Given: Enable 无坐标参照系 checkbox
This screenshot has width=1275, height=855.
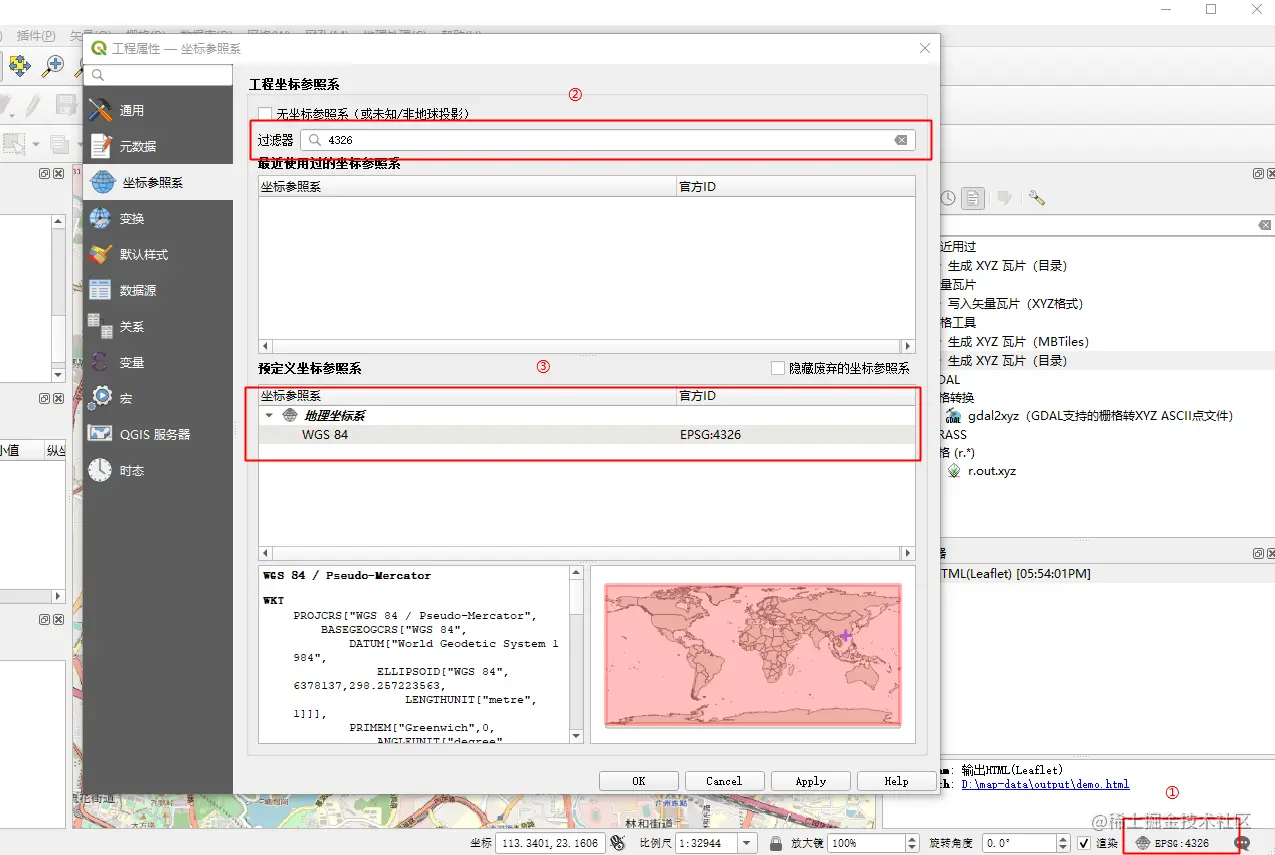Looking at the screenshot, I should point(265,114).
